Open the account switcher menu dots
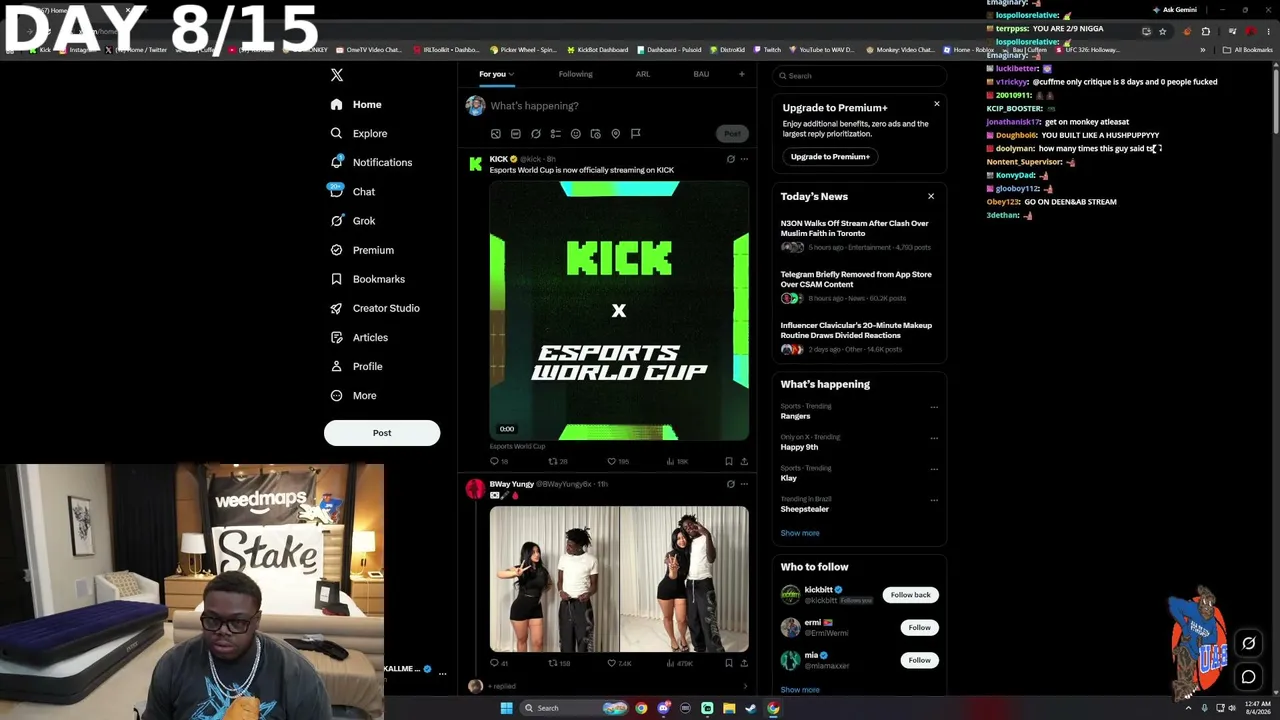 point(442,673)
